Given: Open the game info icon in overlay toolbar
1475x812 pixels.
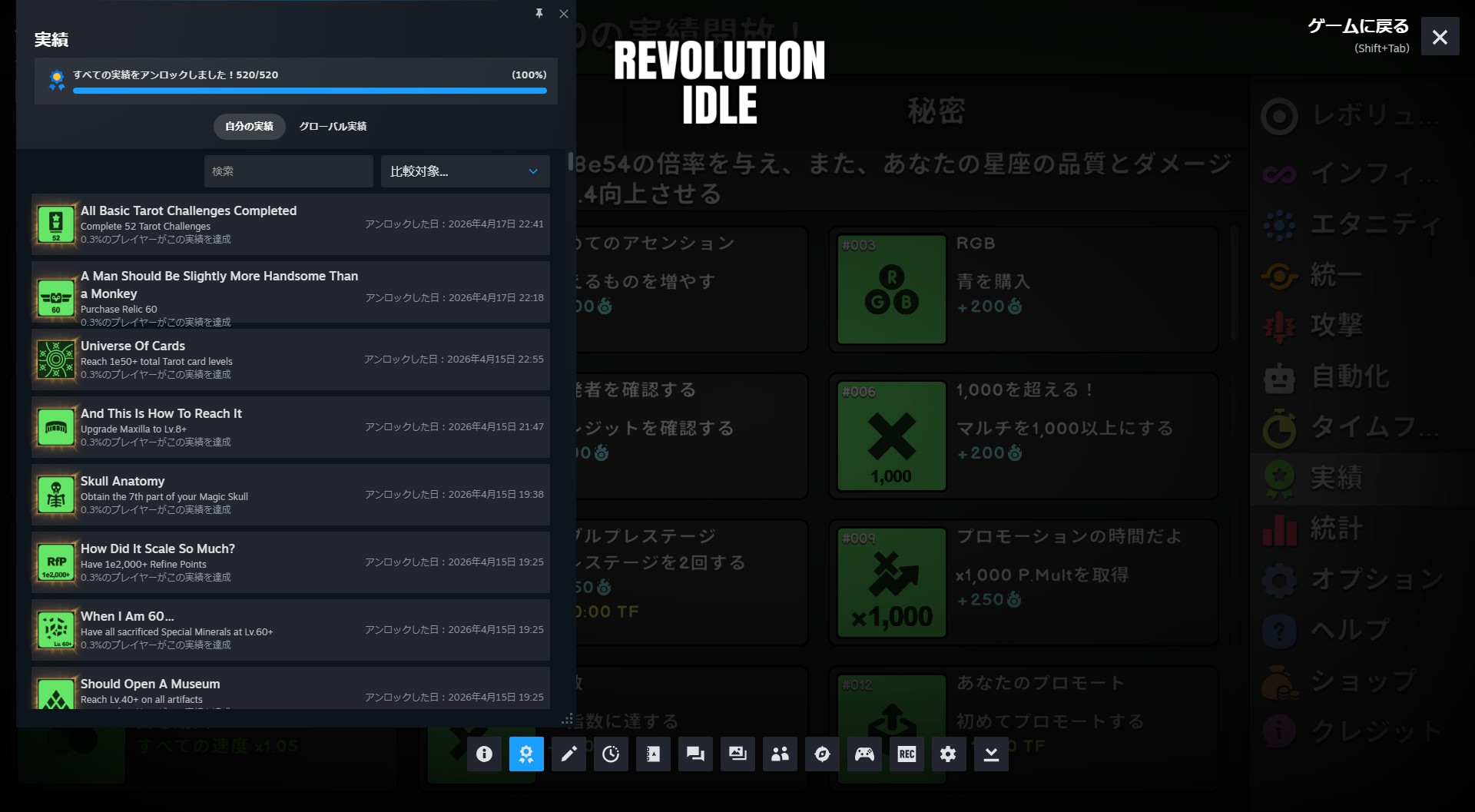Looking at the screenshot, I should point(484,754).
